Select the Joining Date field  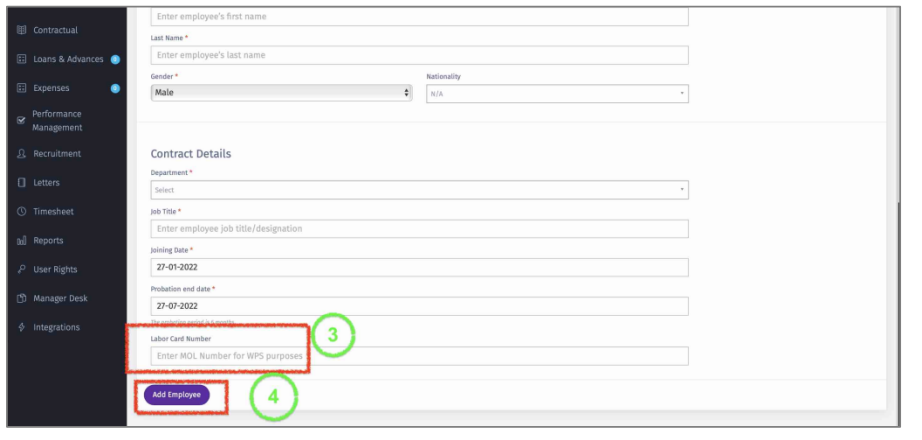point(419,267)
